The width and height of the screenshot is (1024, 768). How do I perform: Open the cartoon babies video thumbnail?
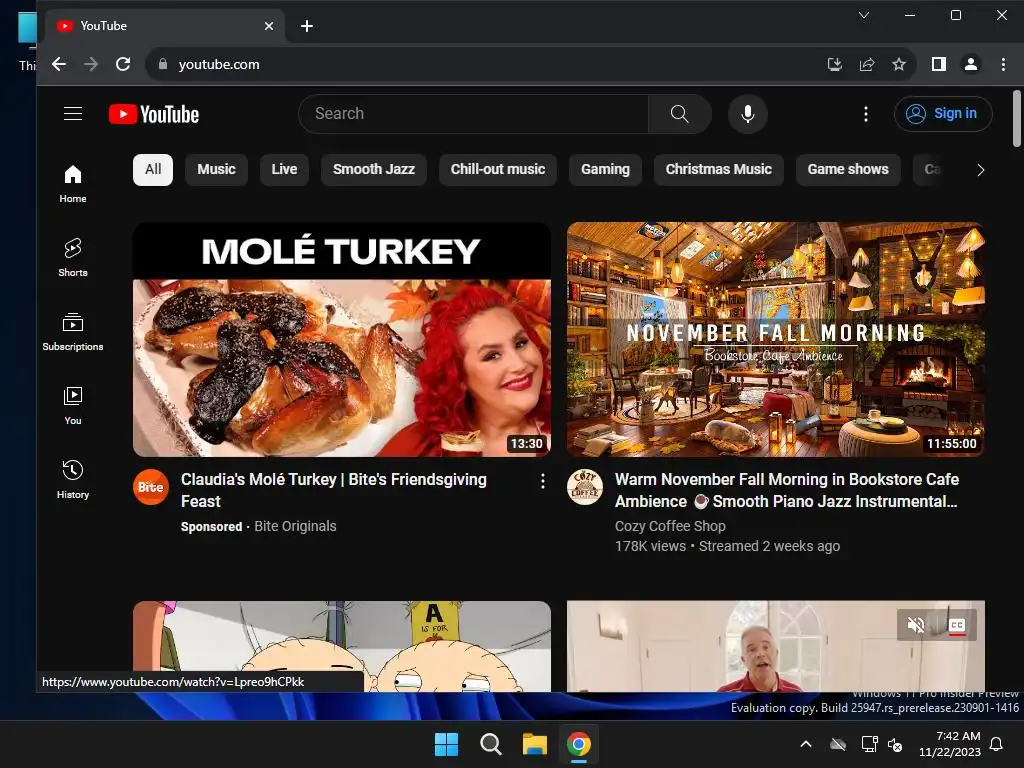[x=342, y=637]
